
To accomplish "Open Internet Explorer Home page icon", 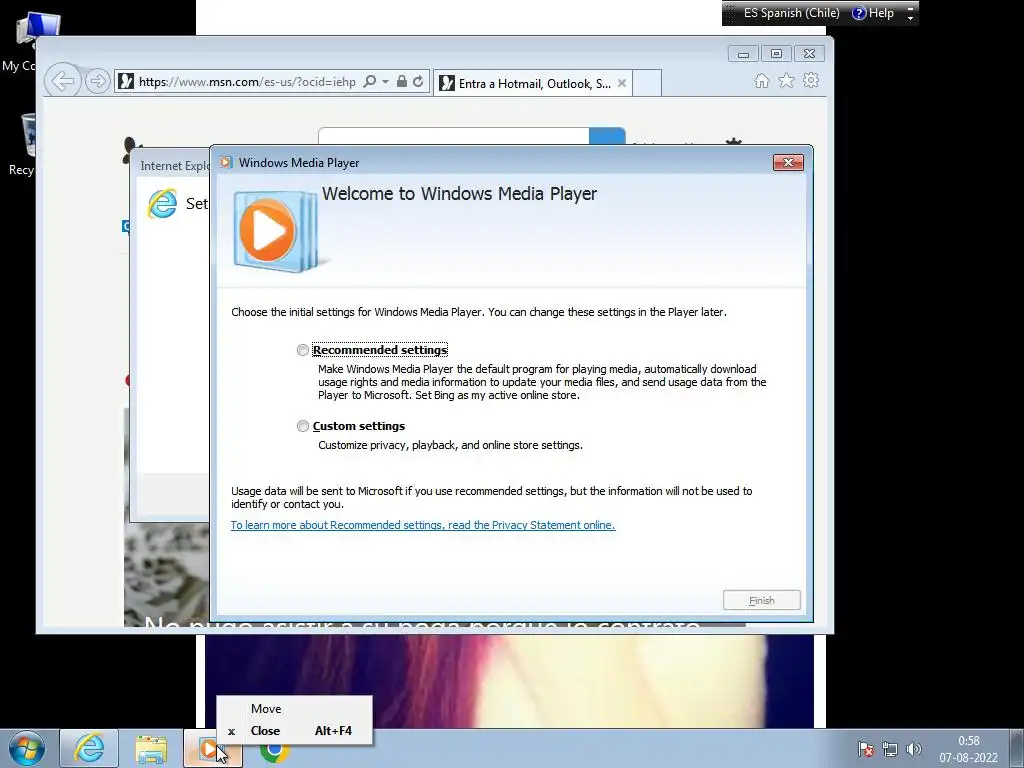I will (x=761, y=81).
